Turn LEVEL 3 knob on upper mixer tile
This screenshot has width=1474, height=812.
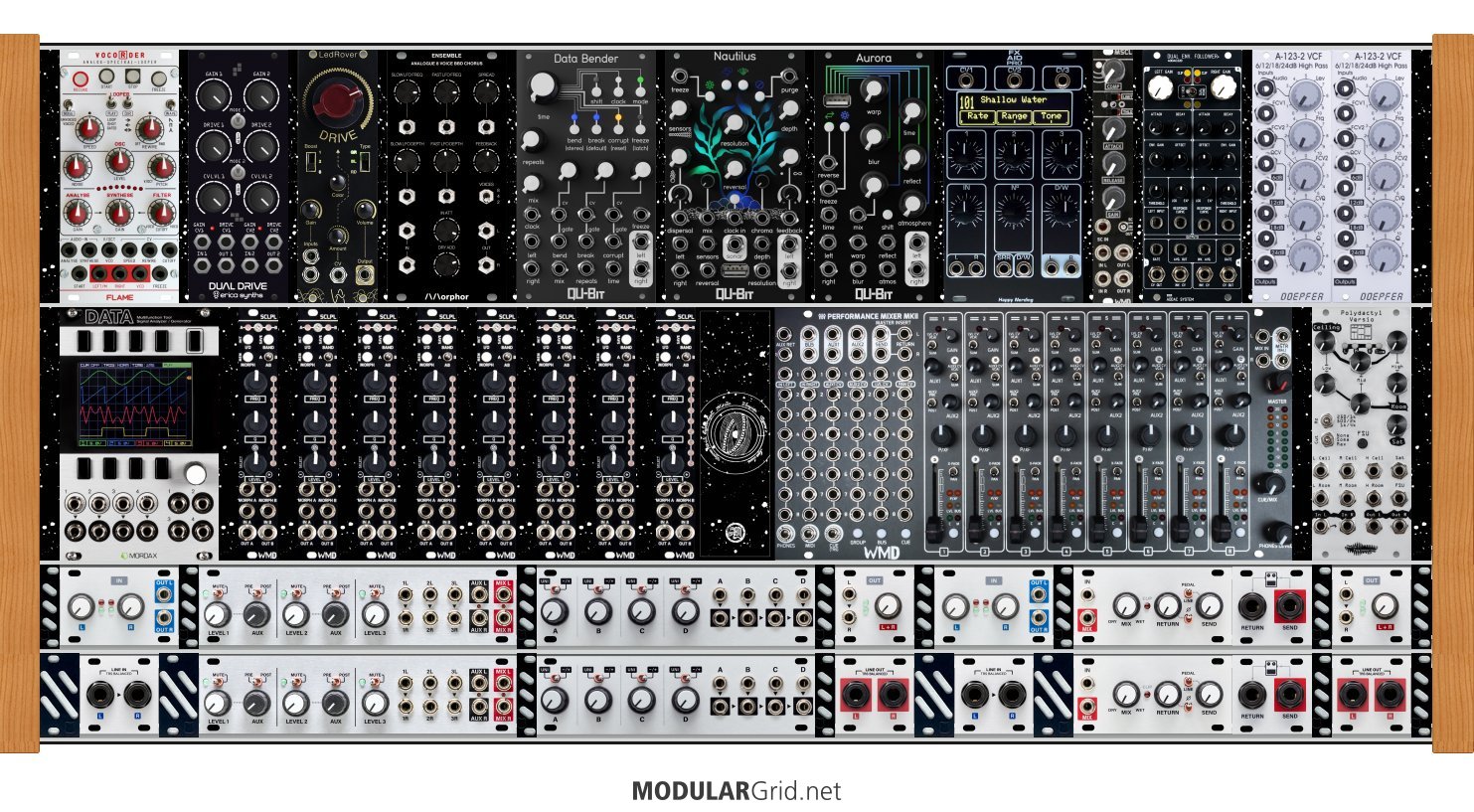point(375,615)
